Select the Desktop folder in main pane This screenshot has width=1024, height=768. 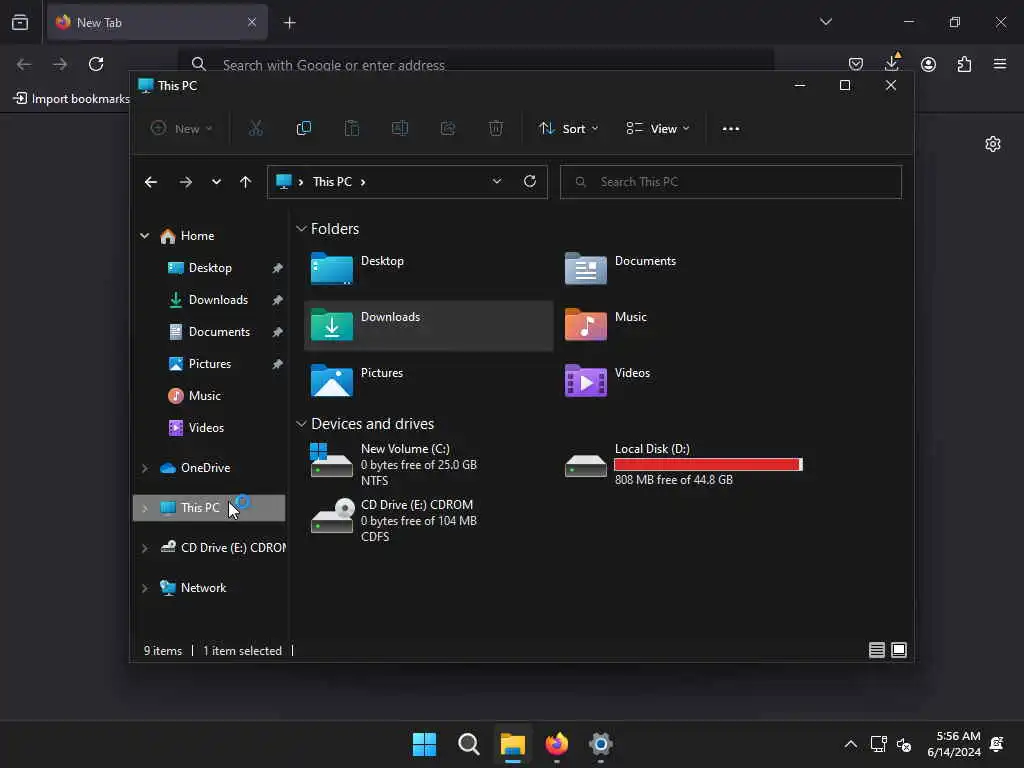click(x=332, y=268)
